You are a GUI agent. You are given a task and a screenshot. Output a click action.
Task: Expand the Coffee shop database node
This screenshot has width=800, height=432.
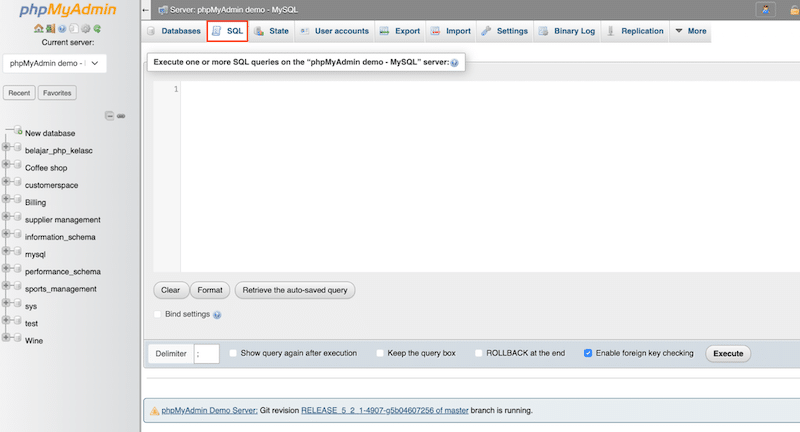tap(6, 165)
